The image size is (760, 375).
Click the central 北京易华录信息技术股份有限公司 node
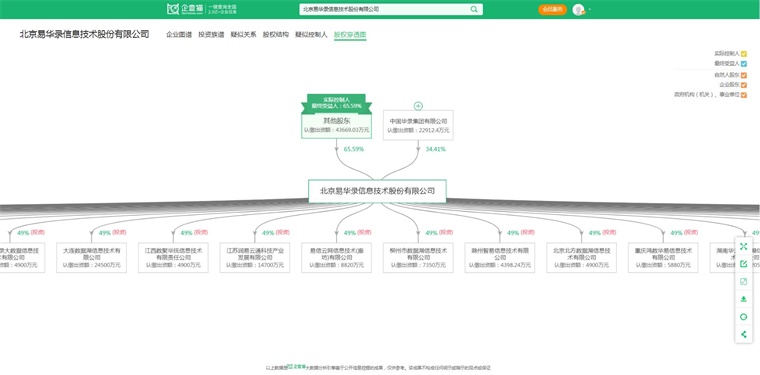tap(377, 191)
